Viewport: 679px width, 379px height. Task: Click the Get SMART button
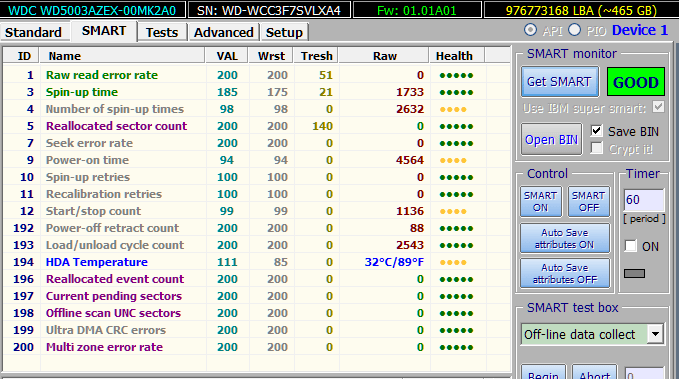click(559, 81)
